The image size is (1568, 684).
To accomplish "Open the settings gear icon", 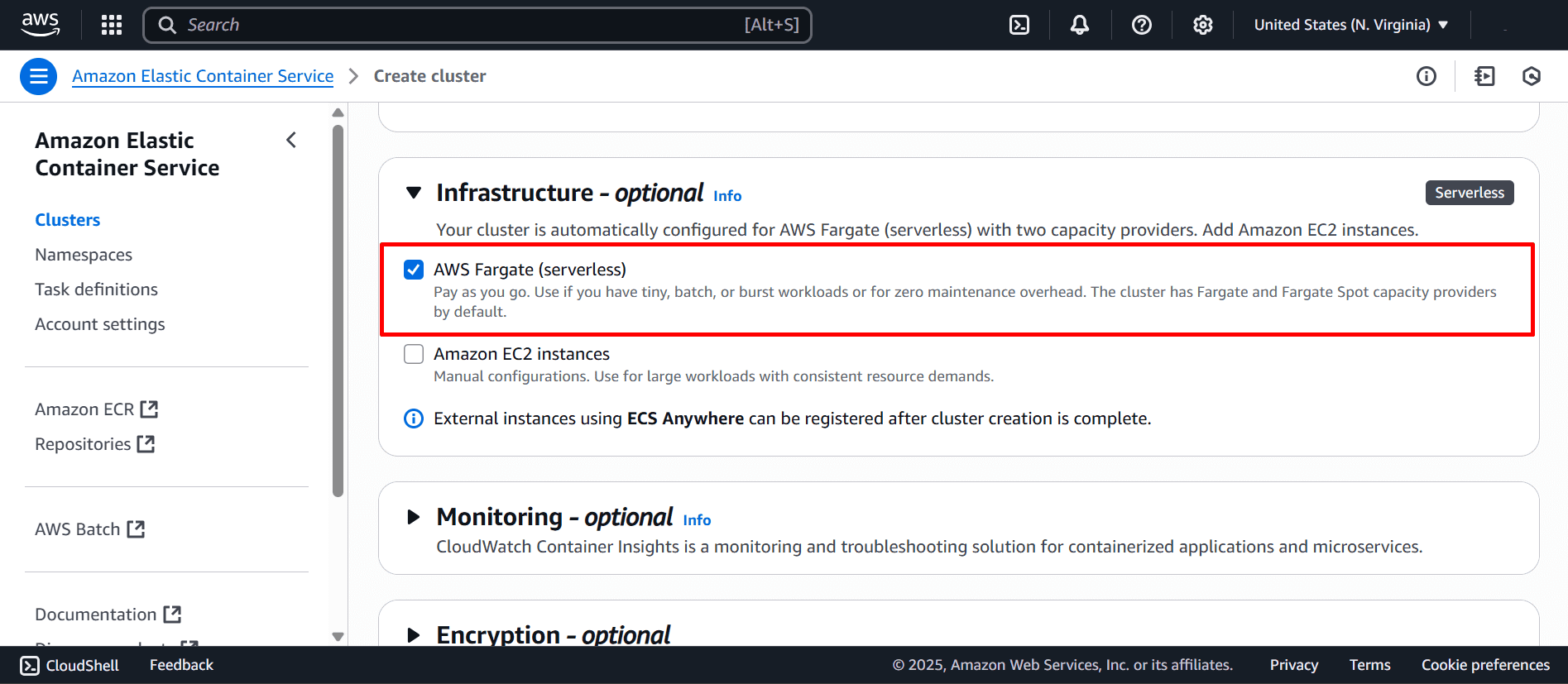I will coord(1203,25).
